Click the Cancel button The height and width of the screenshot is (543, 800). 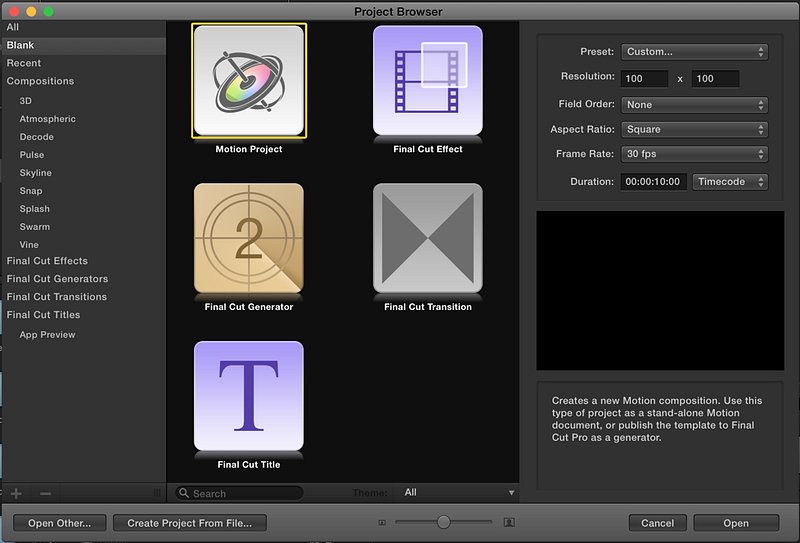pyautogui.click(x=658, y=523)
